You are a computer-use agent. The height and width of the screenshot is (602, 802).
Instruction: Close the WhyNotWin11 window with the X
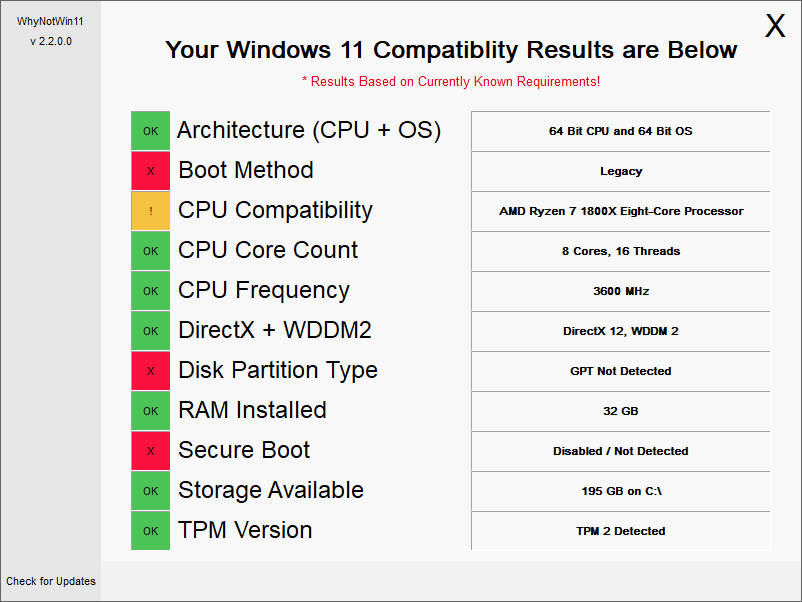coord(775,27)
